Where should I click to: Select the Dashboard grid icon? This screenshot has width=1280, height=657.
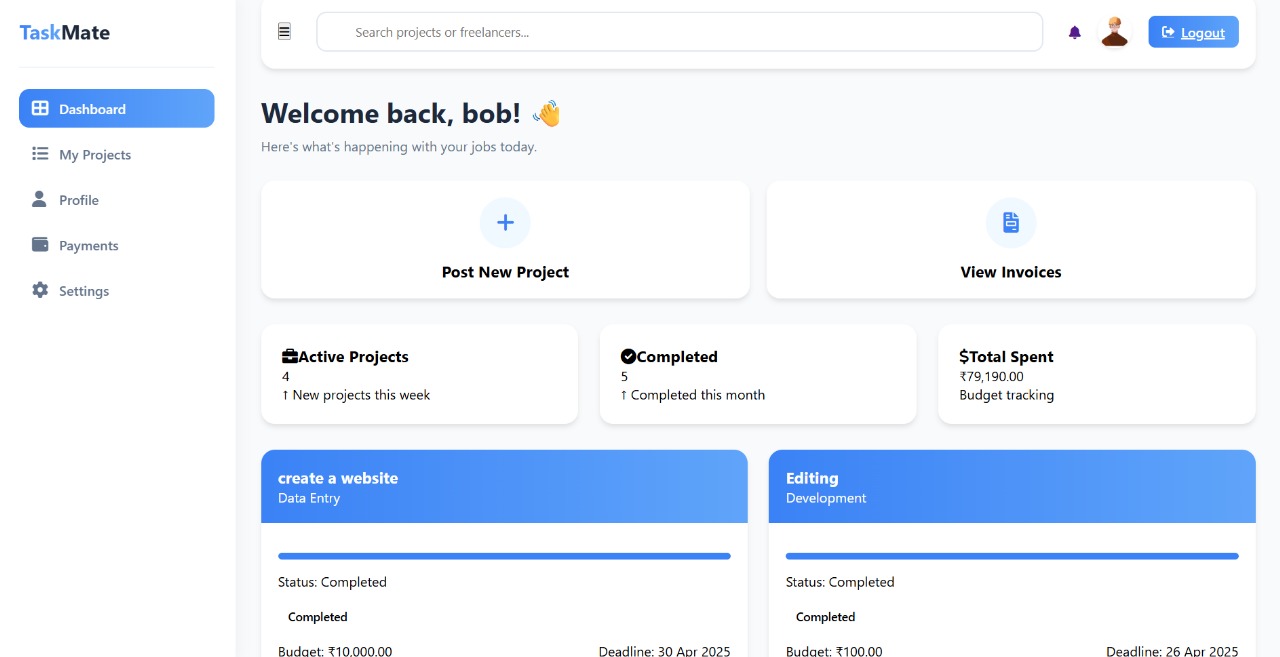pyautogui.click(x=38, y=108)
